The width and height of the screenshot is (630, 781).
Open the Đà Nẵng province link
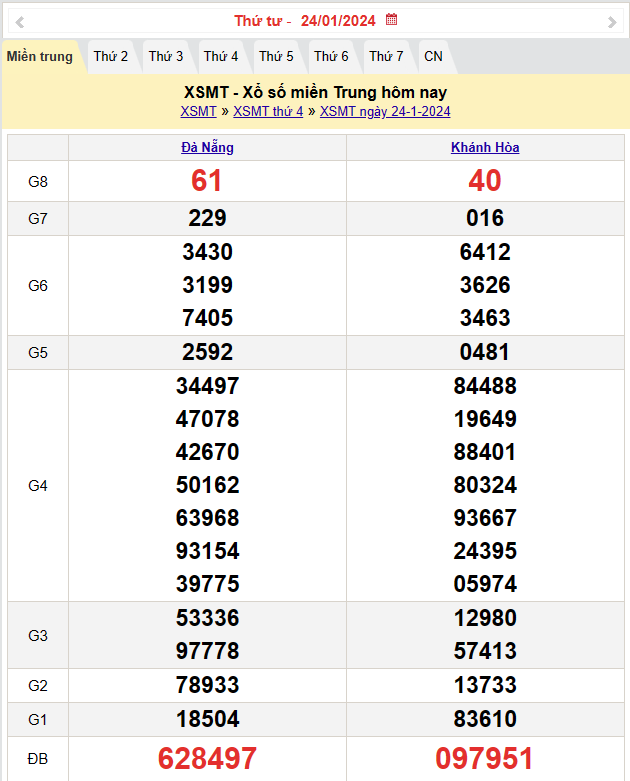[207, 147]
